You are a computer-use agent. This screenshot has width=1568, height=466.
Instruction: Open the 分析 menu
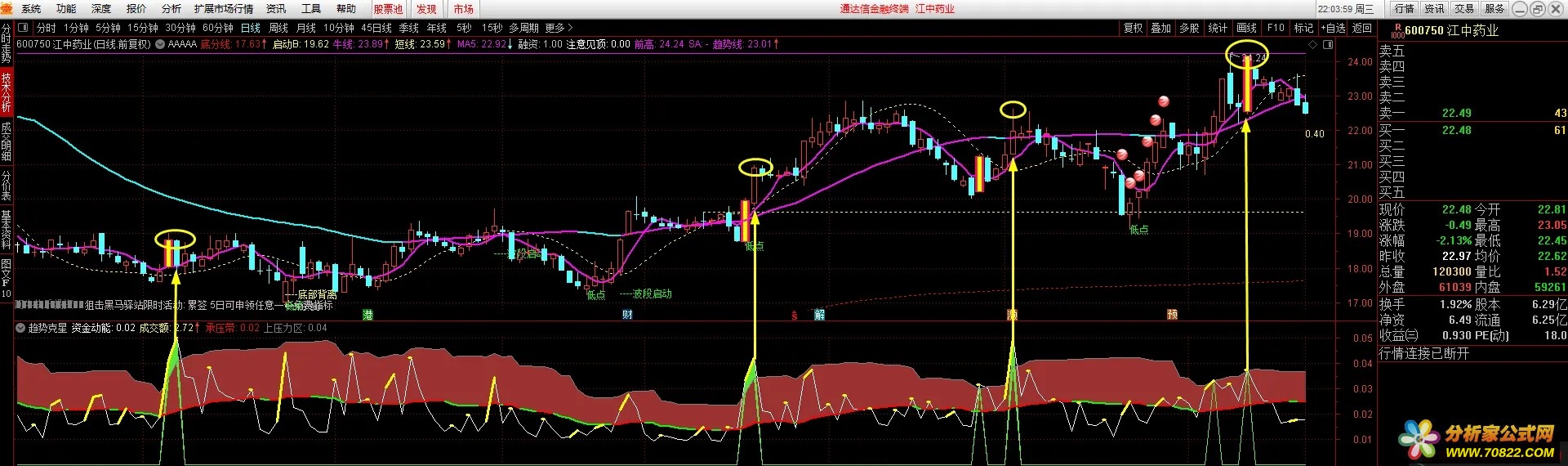[171, 9]
